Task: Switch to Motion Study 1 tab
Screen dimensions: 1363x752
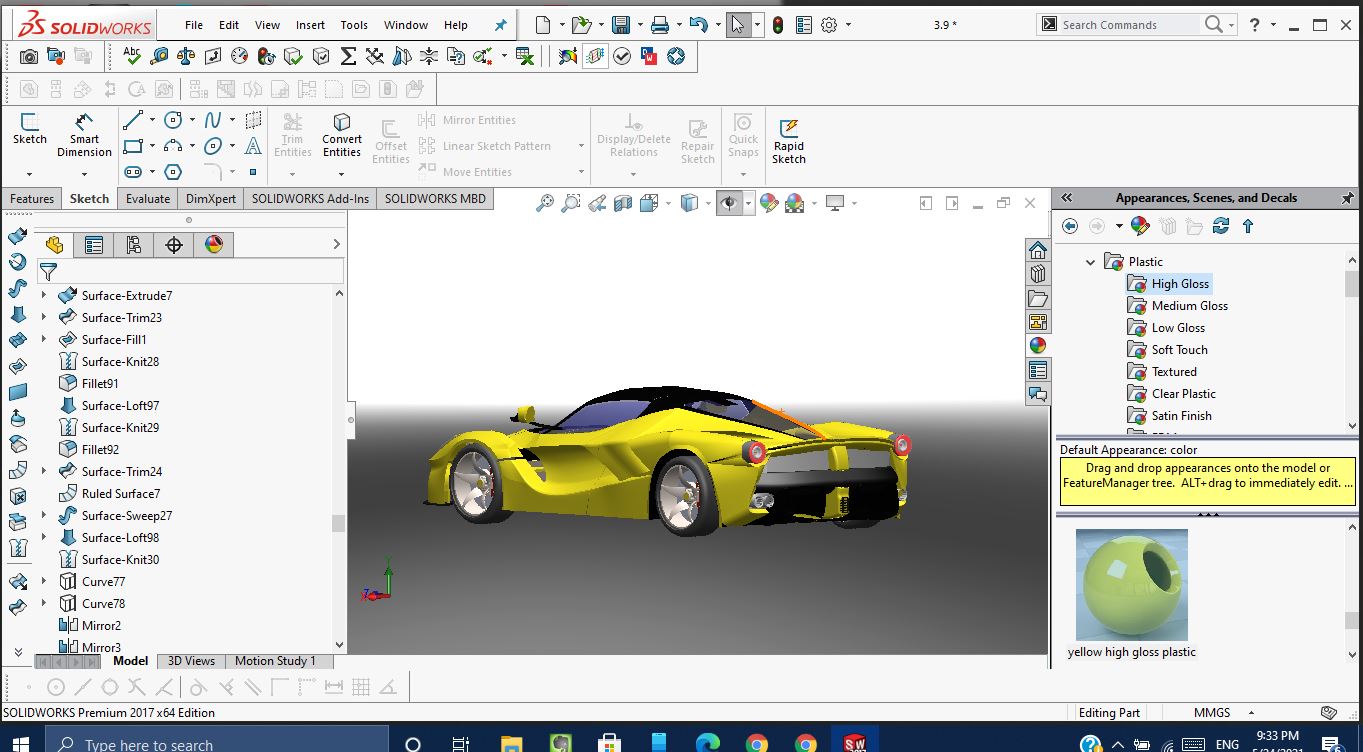Action: coord(274,661)
